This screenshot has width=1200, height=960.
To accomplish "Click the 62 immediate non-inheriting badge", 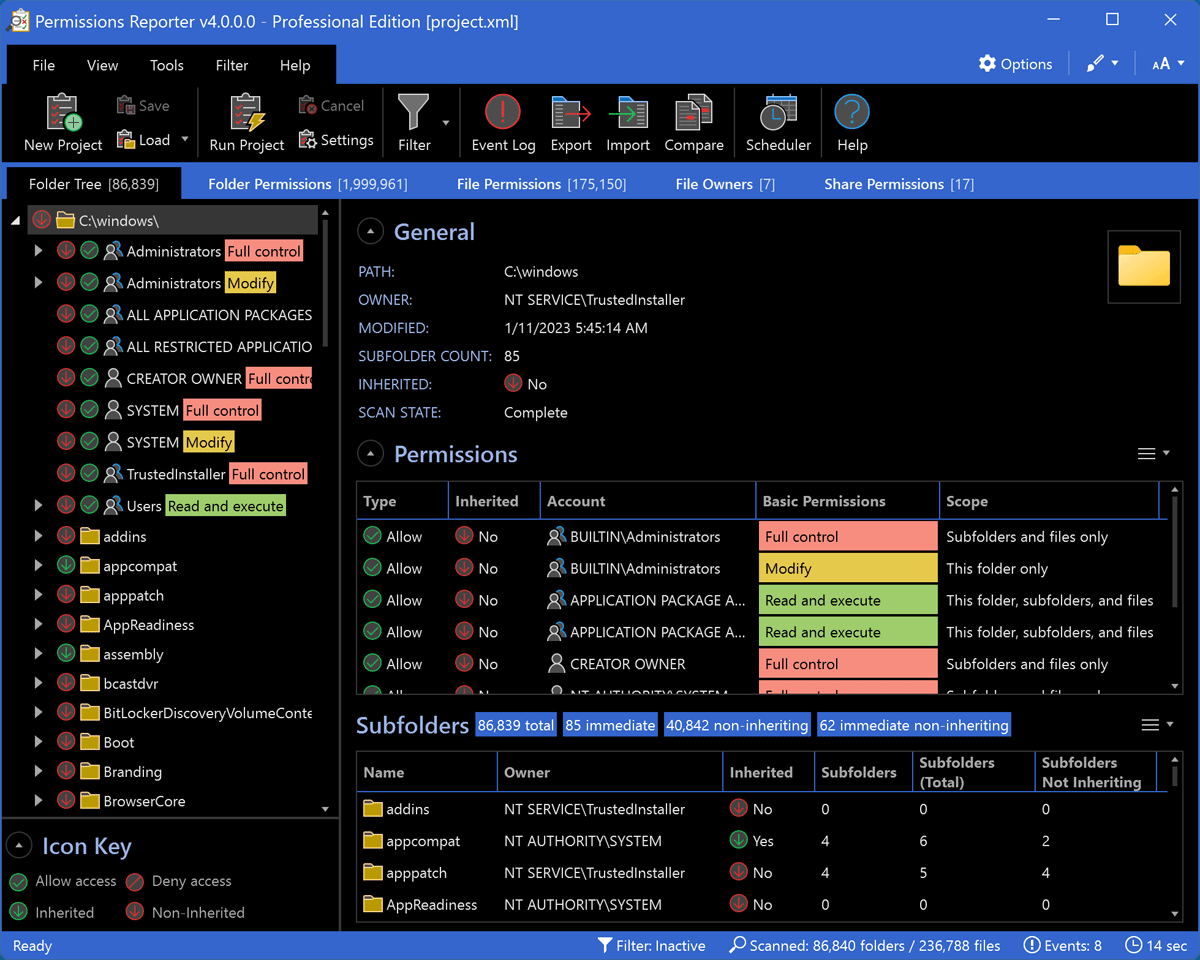I will point(913,725).
